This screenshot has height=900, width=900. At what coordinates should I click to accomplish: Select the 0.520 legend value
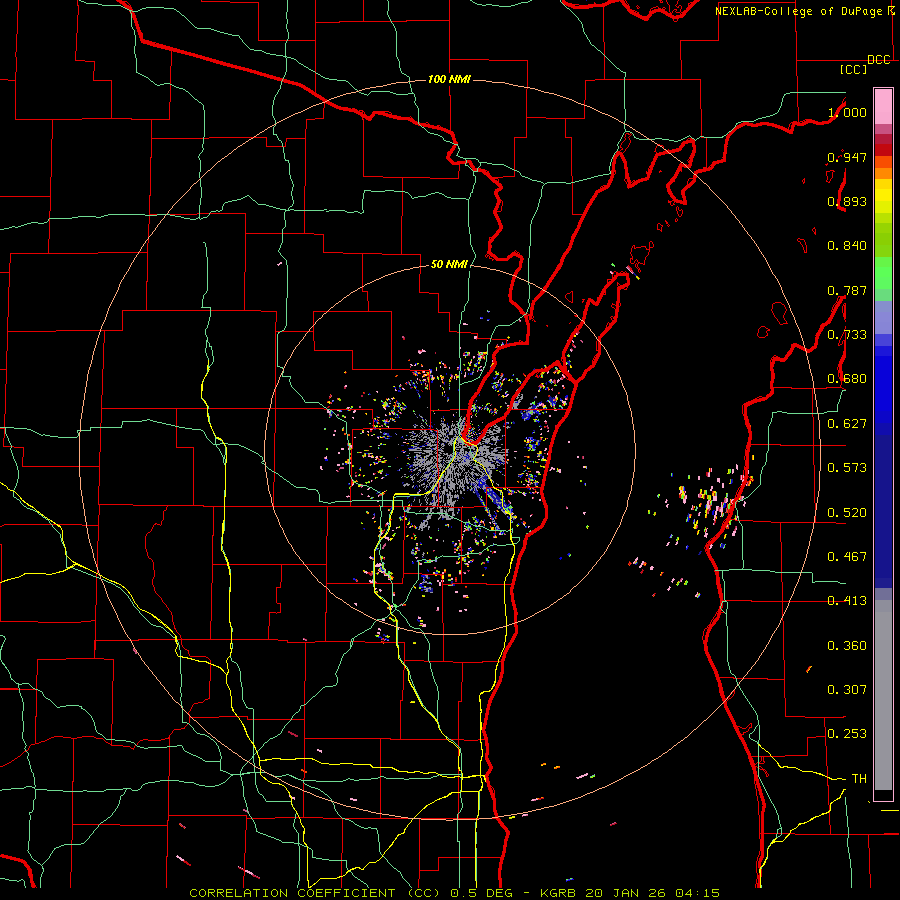(x=847, y=513)
